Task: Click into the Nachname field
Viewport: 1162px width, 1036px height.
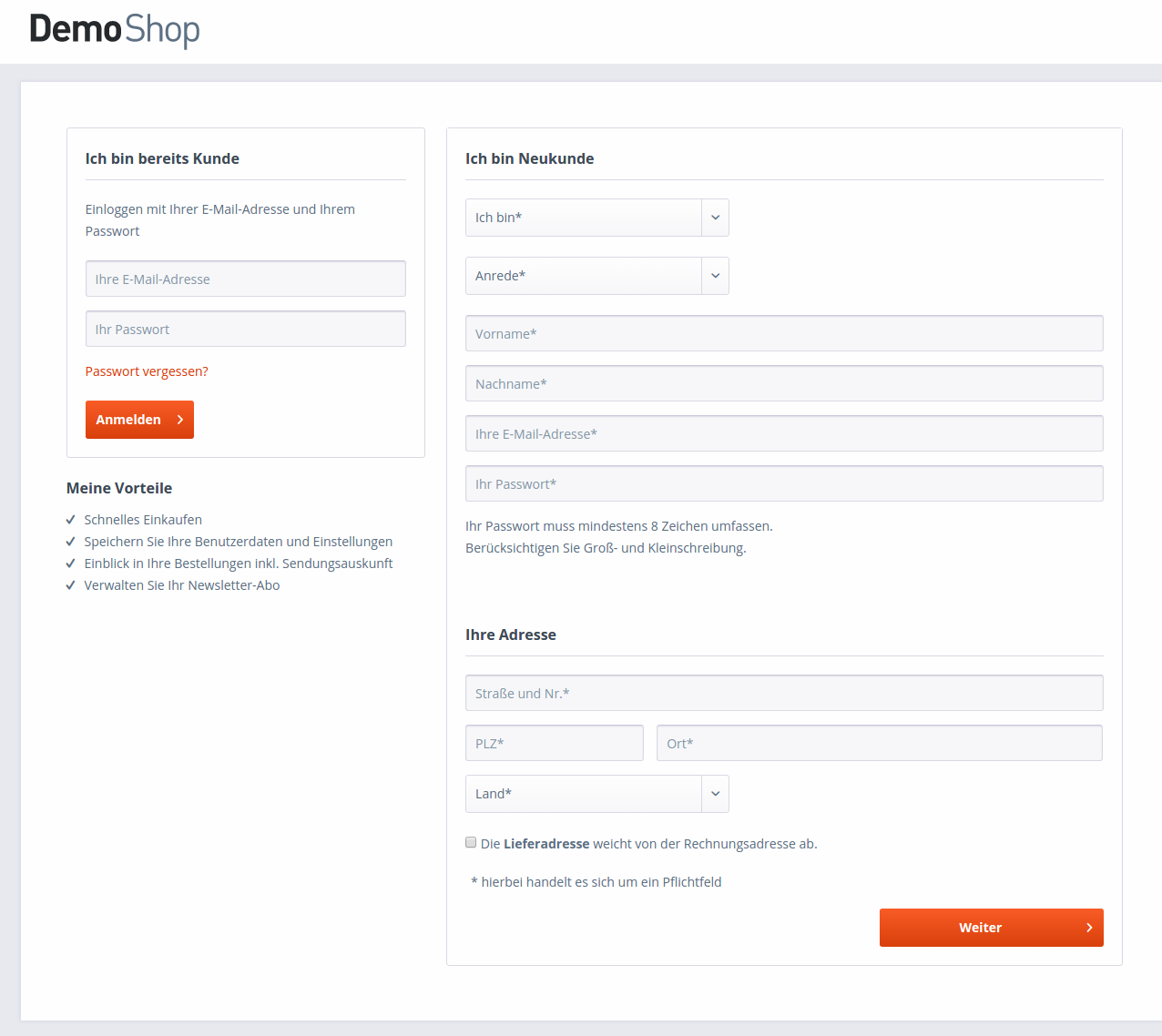Action: 783,384
